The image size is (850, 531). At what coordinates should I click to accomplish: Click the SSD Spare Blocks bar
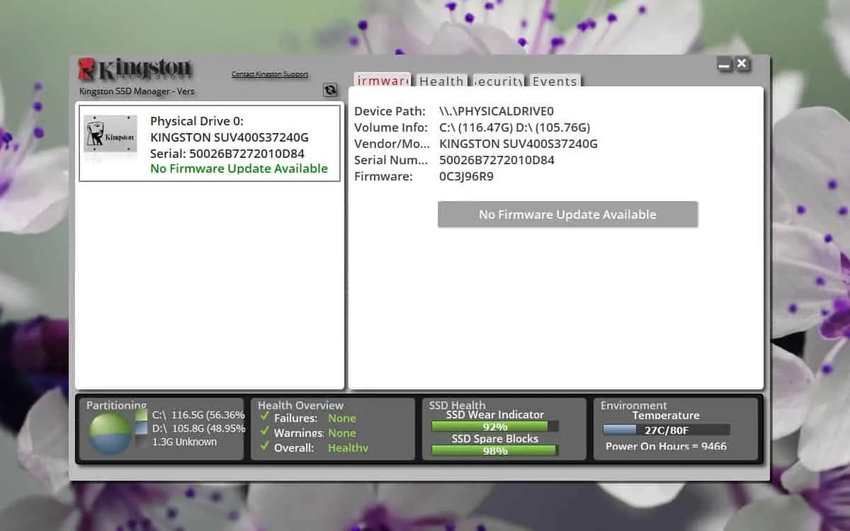pyautogui.click(x=495, y=450)
